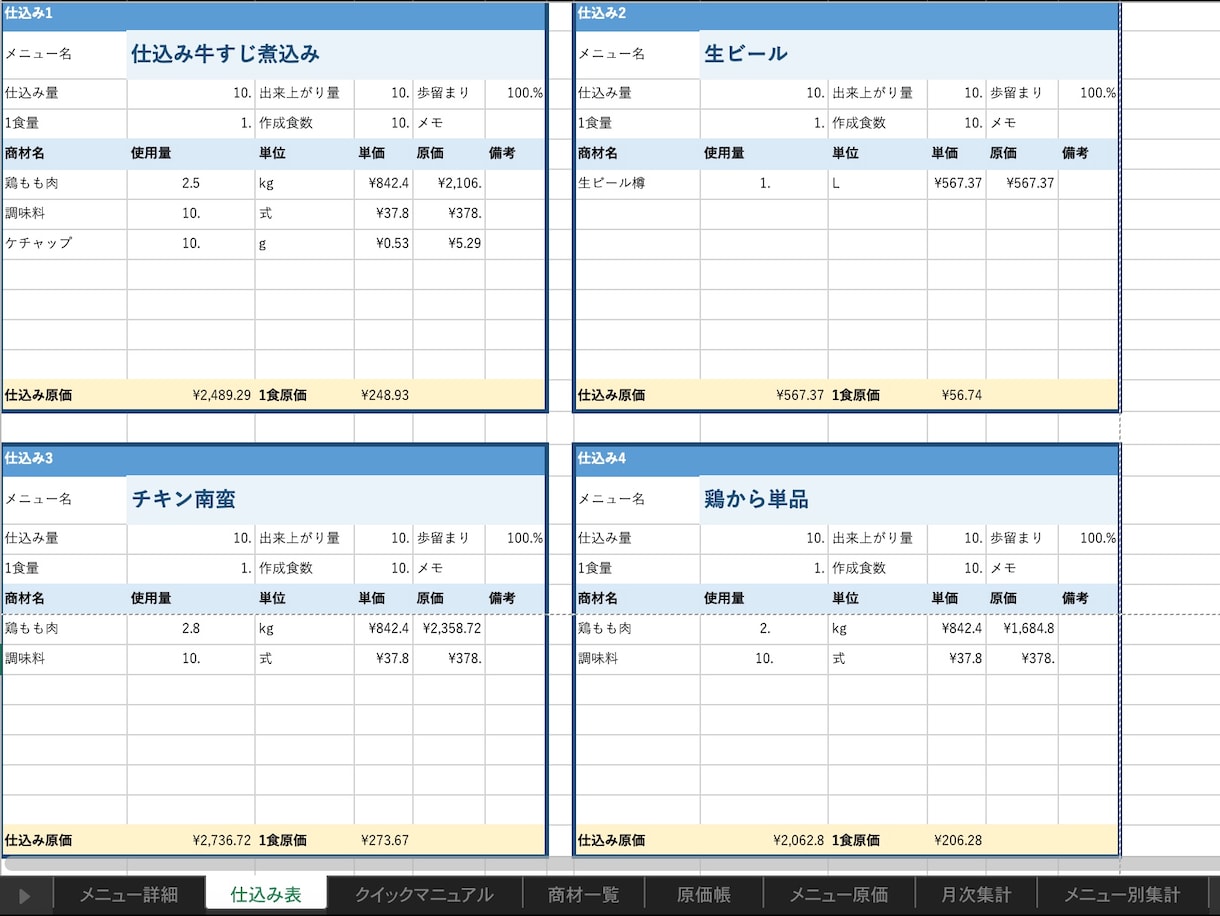Select menu name cell 生ビール
Viewport: 1220px width, 916px height.
(x=908, y=54)
